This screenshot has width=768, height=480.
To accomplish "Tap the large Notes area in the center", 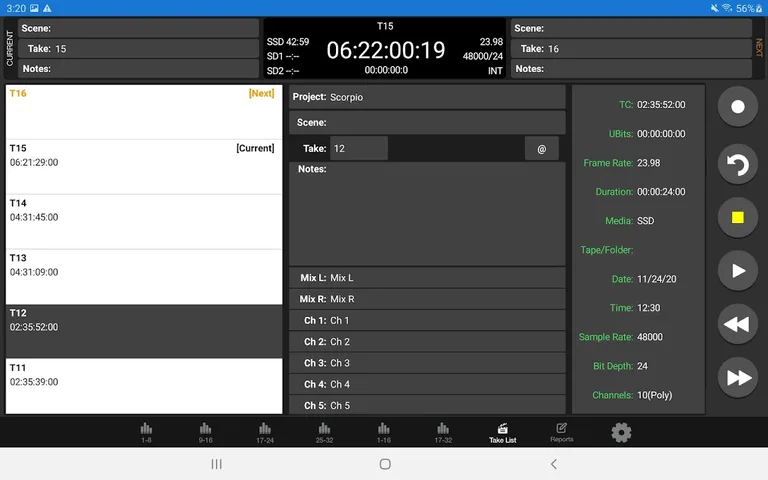I will (427, 214).
